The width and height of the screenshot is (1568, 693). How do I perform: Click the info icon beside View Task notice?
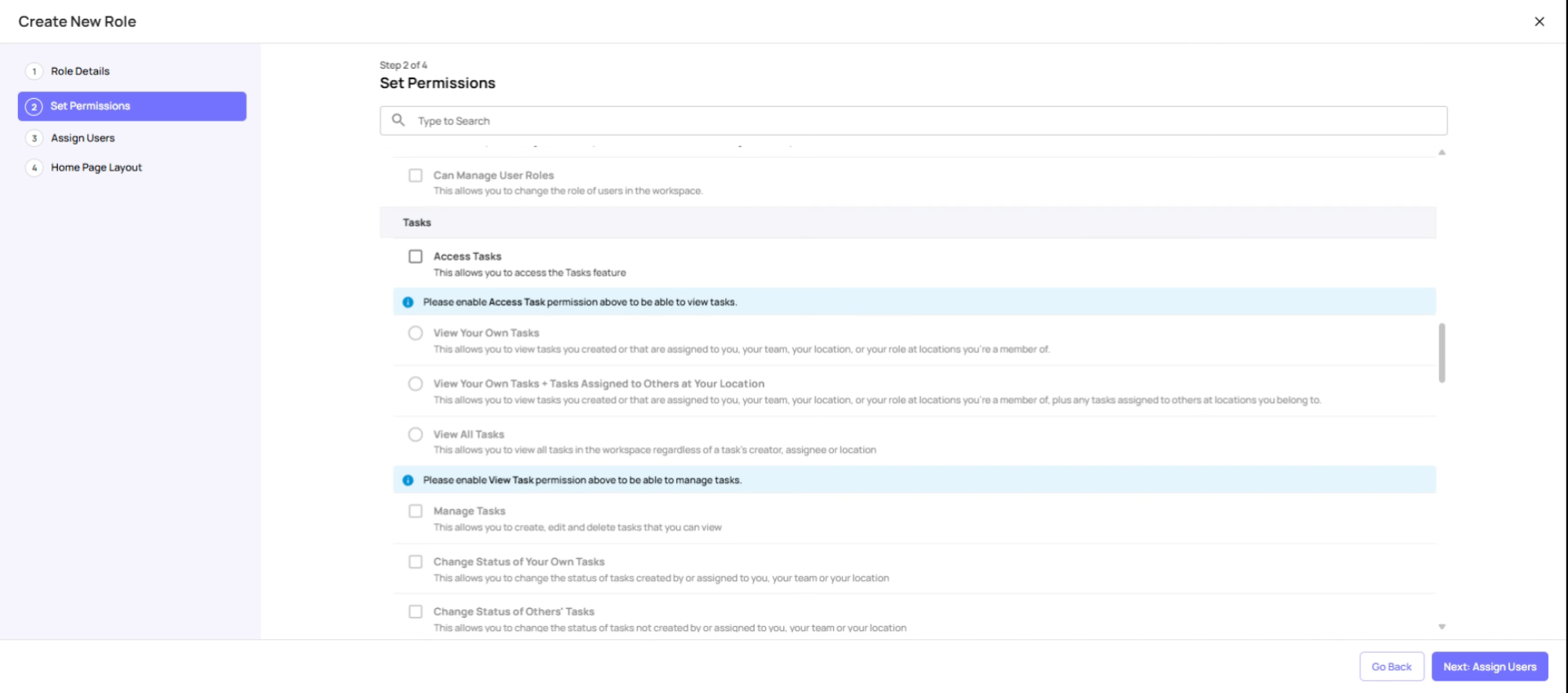408,481
